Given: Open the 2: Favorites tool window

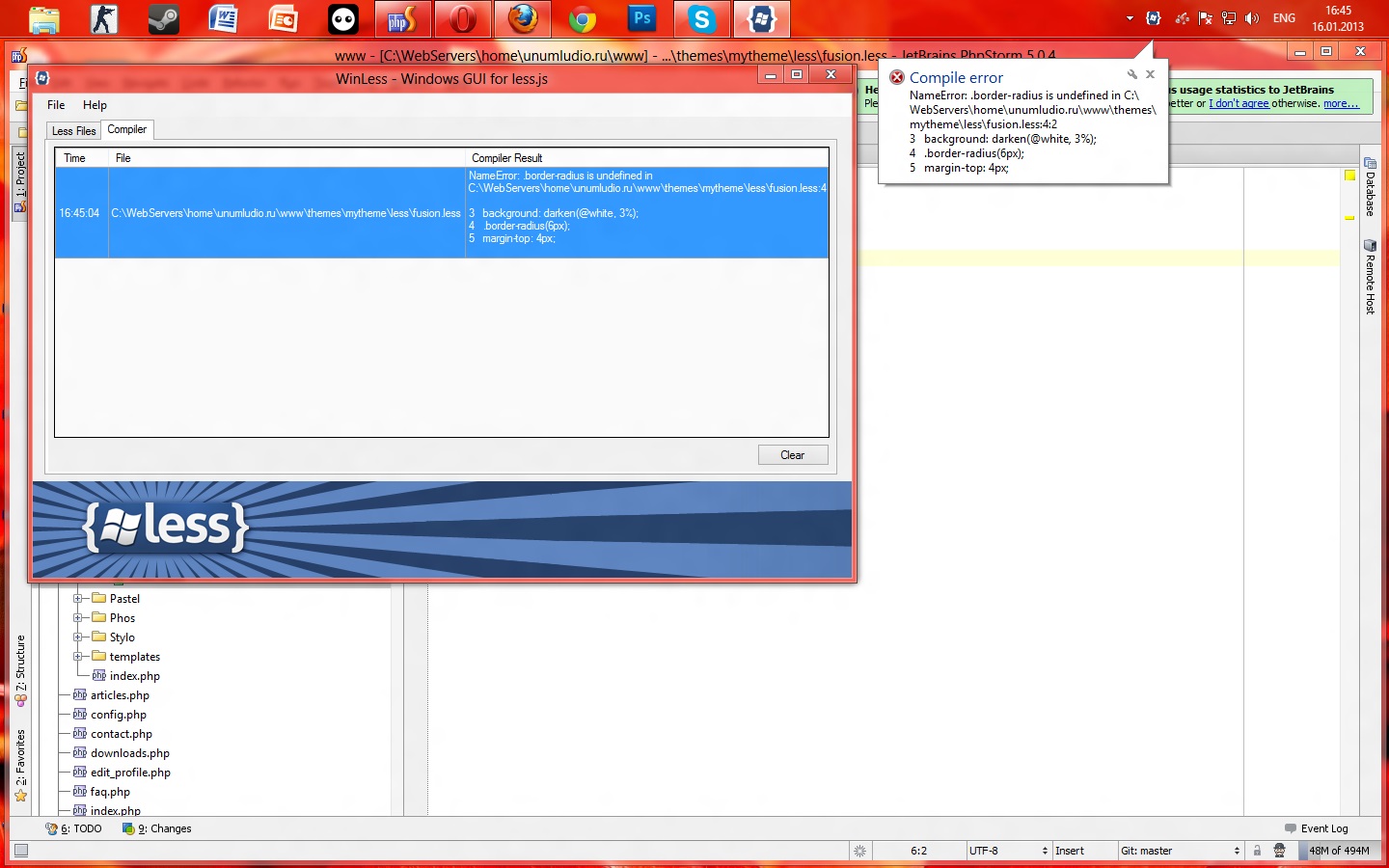Looking at the screenshot, I should (x=19, y=765).
